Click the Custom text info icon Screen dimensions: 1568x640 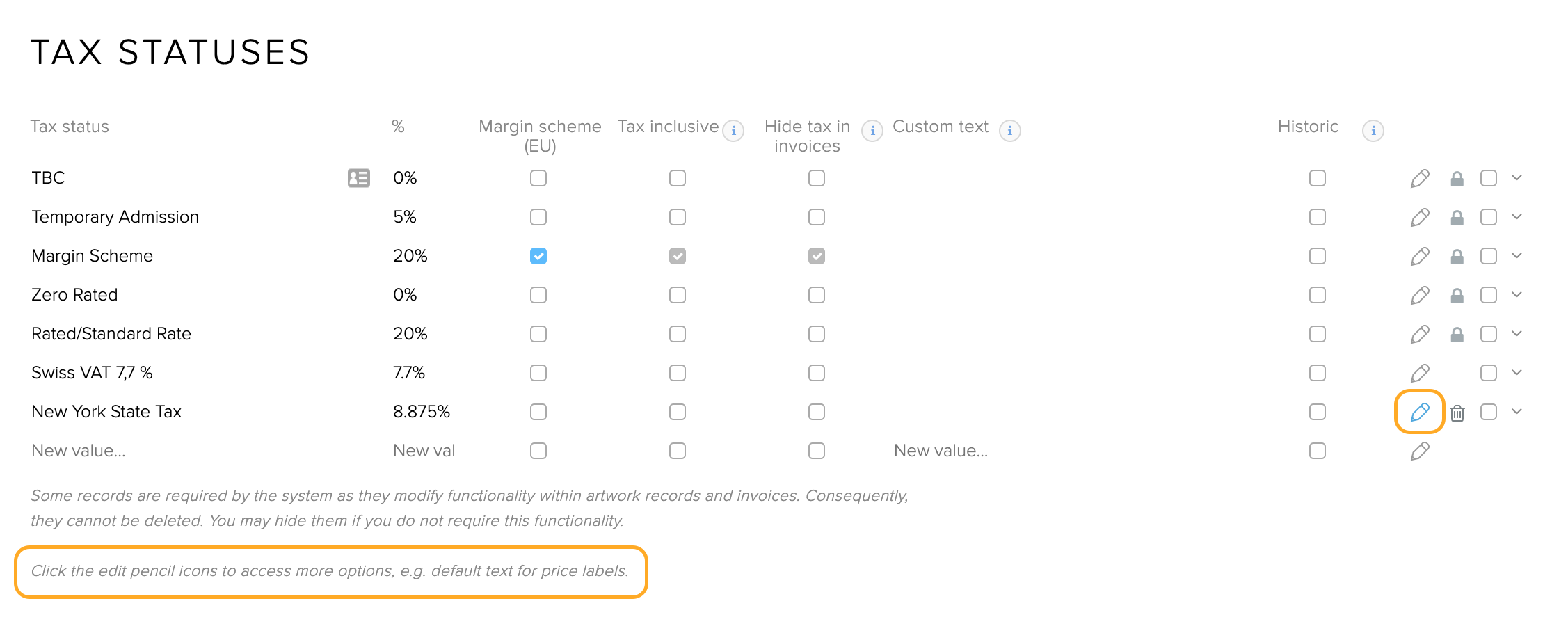tap(1009, 130)
